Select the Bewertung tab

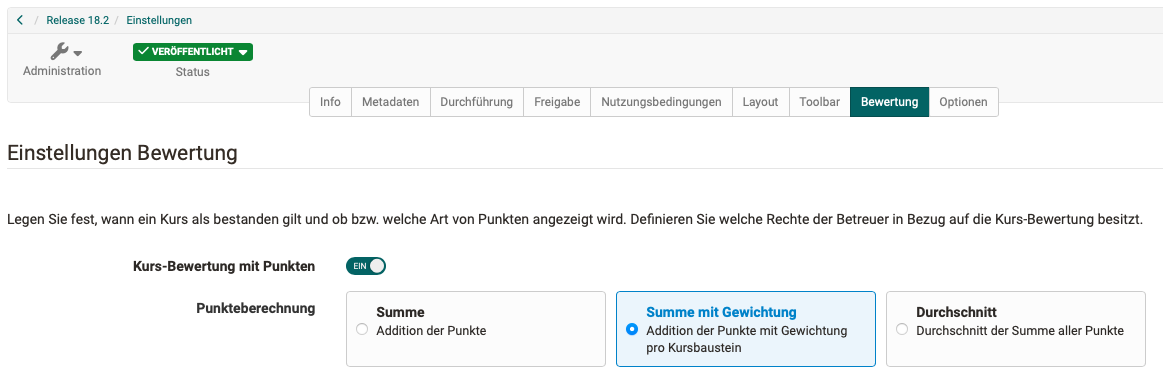[889, 102]
